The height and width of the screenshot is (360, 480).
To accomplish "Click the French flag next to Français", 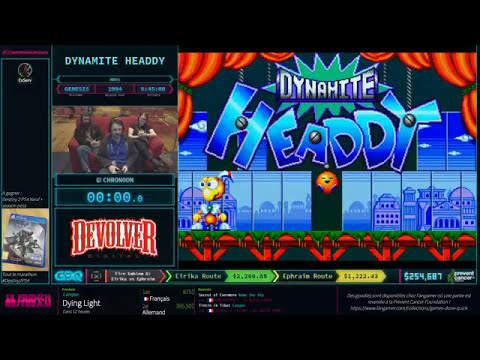I will (146, 299).
